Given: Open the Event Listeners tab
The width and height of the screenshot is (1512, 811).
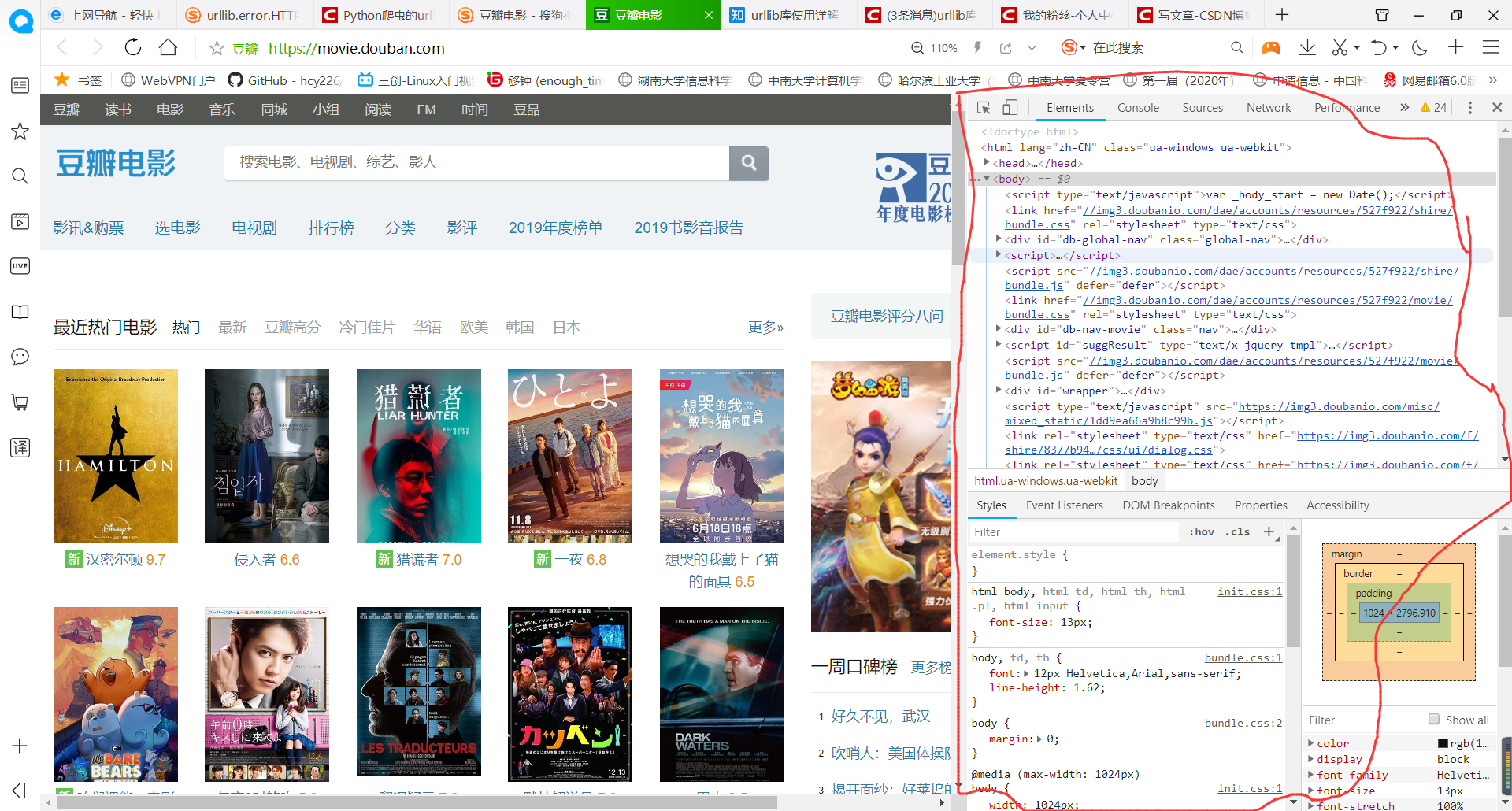Looking at the screenshot, I should (x=1065, y=505).
